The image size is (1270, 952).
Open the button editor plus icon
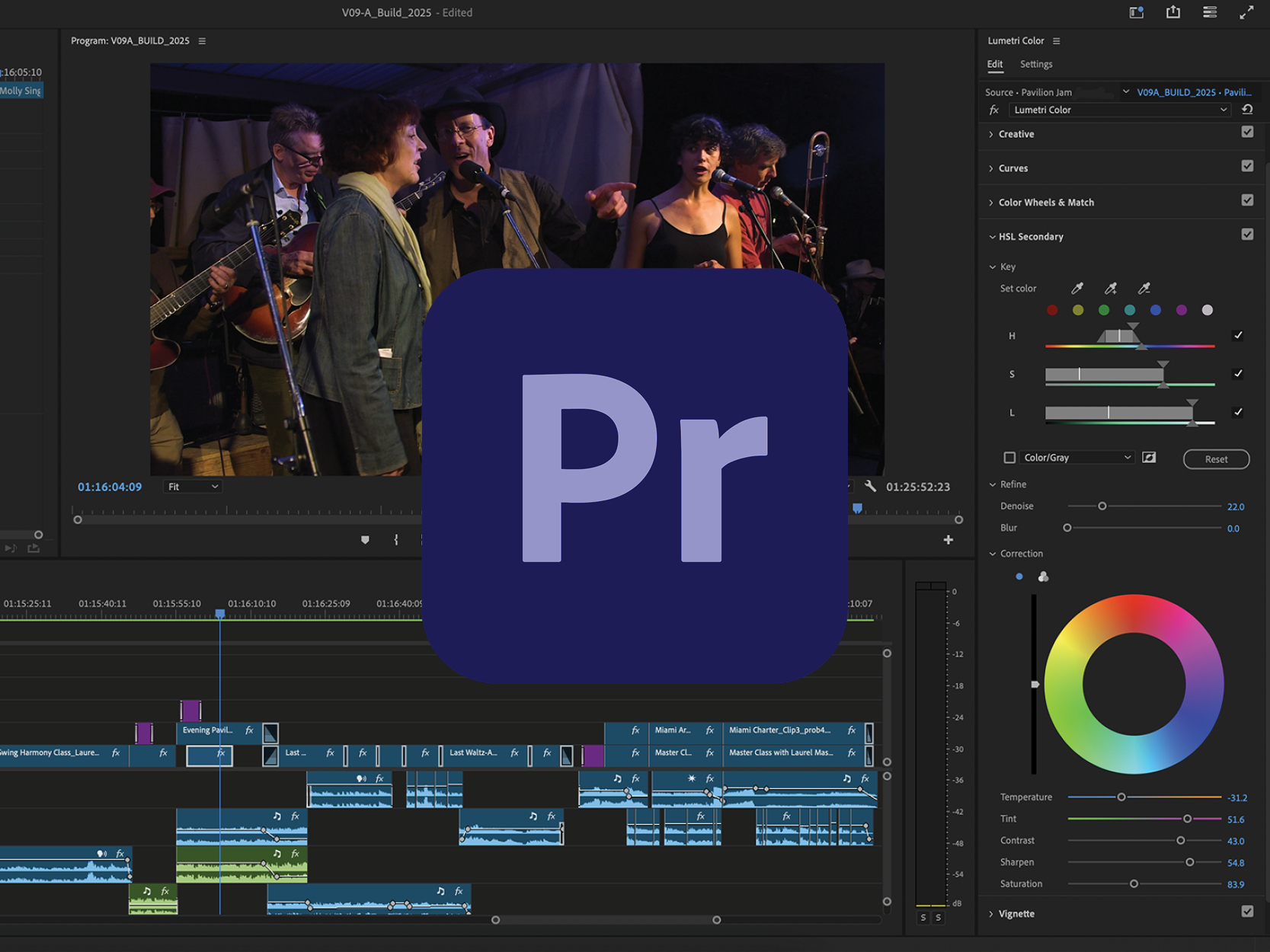point(949,540)
